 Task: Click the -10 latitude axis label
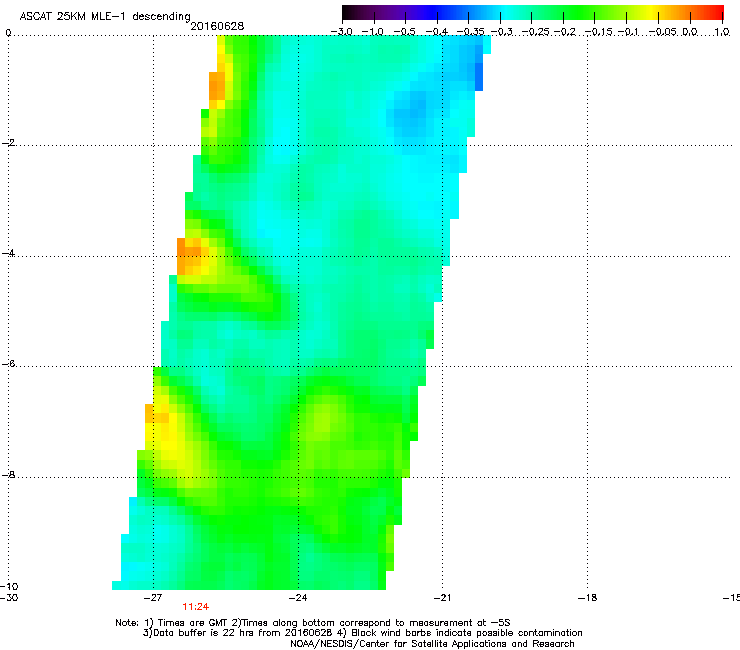click(9, 586)
